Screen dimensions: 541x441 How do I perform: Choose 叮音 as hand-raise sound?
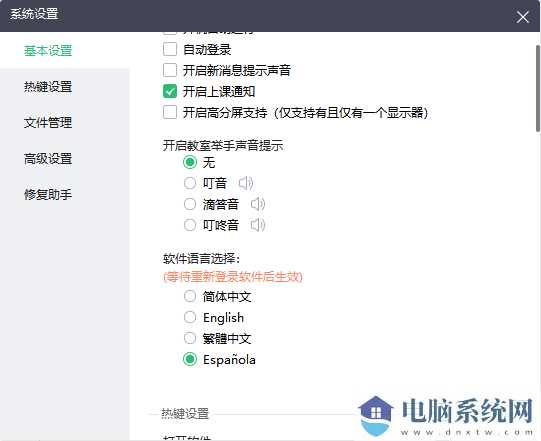(190, 183)
